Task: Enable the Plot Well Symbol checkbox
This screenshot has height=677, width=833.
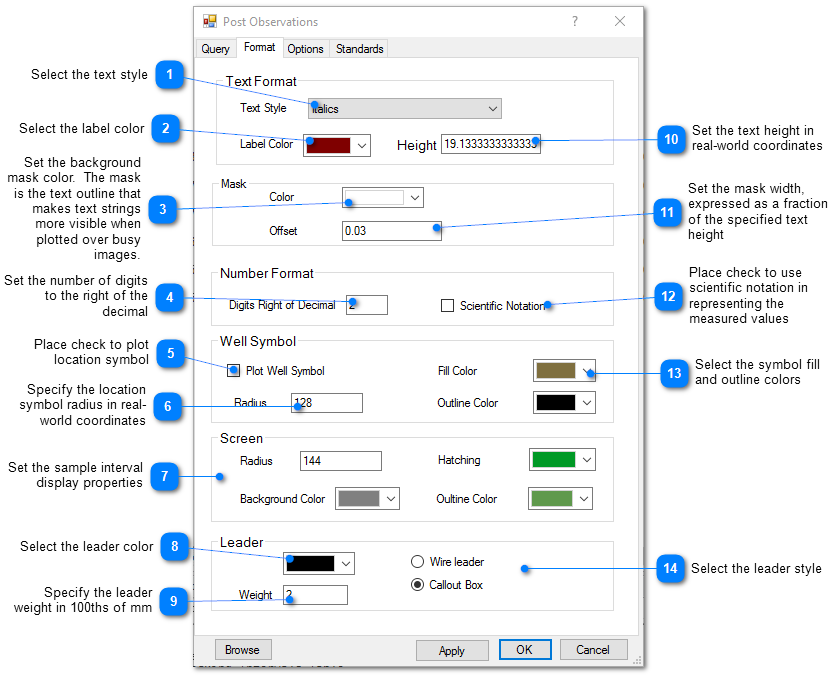Action: click(234, 370)
